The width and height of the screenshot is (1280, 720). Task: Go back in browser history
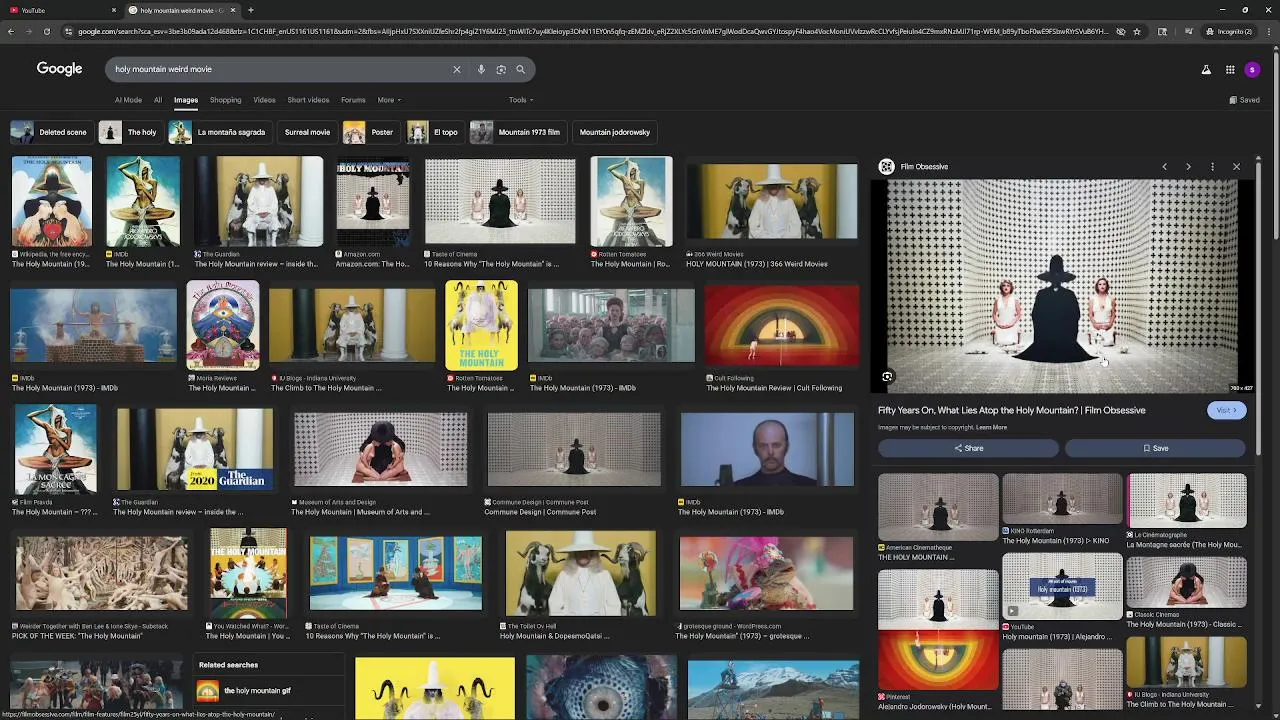11,31
